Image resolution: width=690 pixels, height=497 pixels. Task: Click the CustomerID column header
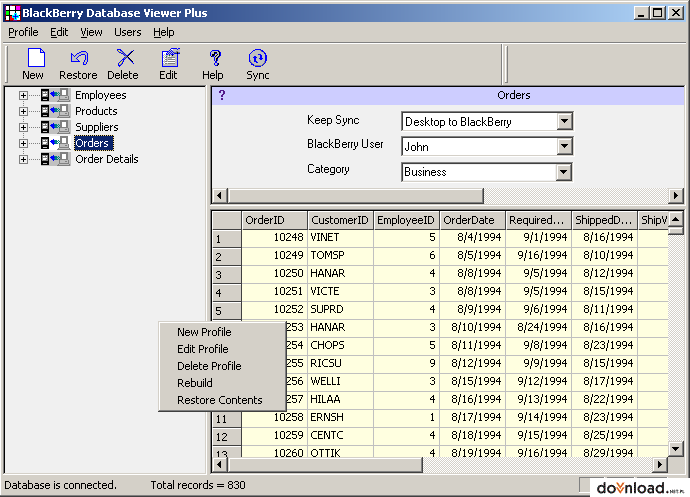coord(340,220)
